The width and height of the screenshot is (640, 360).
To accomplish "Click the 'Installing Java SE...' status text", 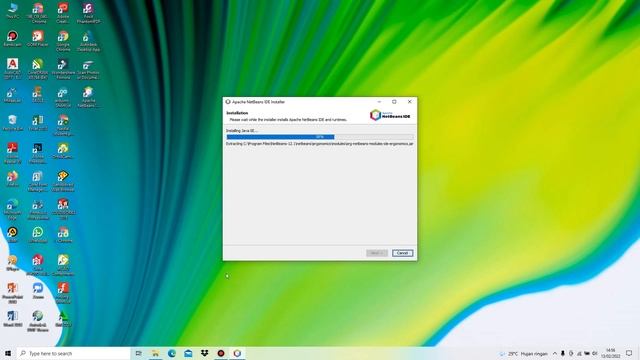I will point(242,131).
